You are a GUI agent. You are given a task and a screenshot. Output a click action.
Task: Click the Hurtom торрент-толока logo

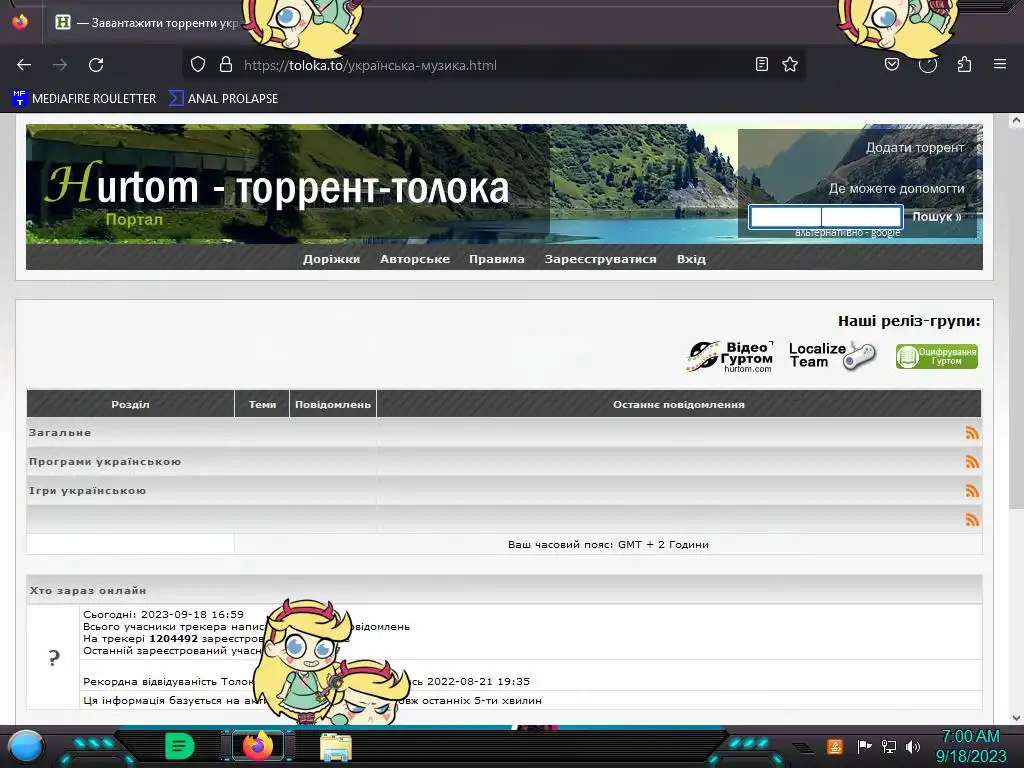277,187
